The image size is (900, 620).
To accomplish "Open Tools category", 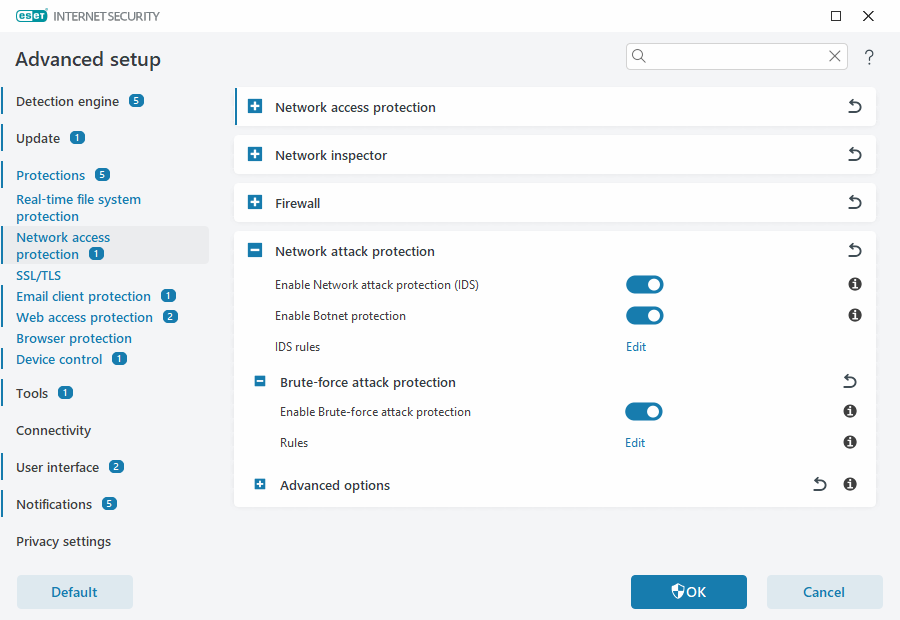I will (x=32, y=393).
